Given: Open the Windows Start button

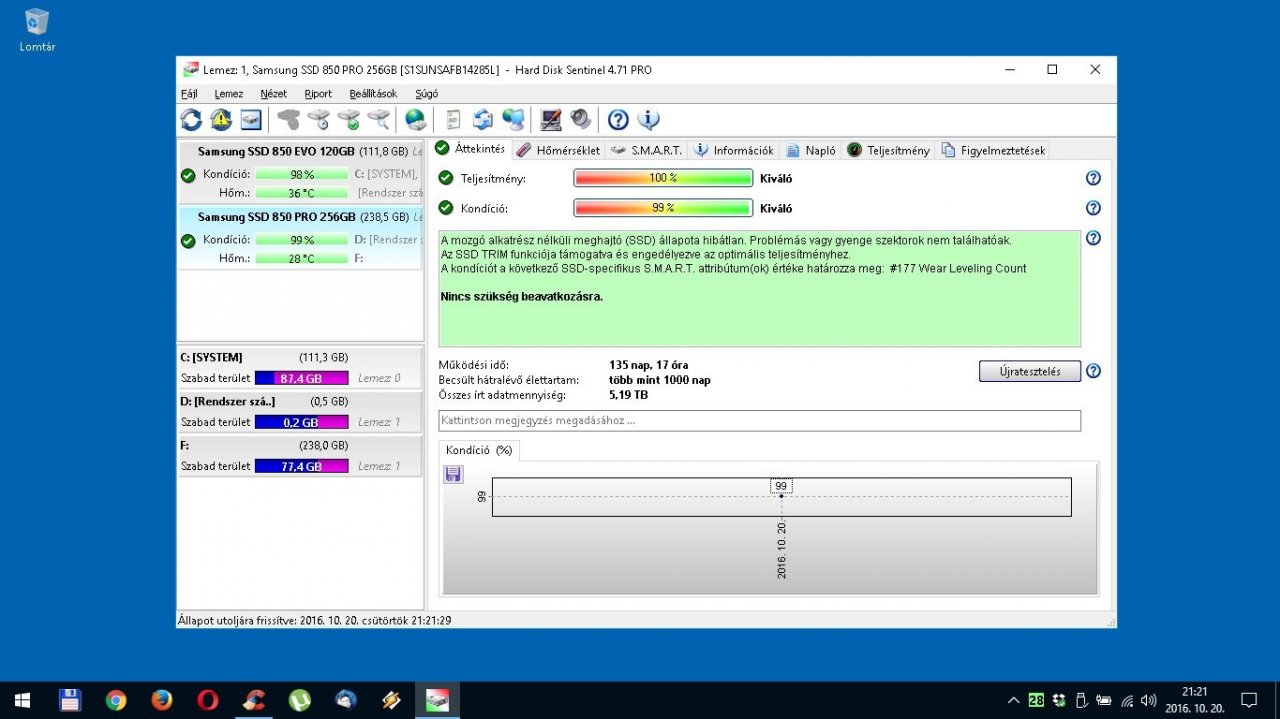Looking at the screenshot, I should coord(23,700).
